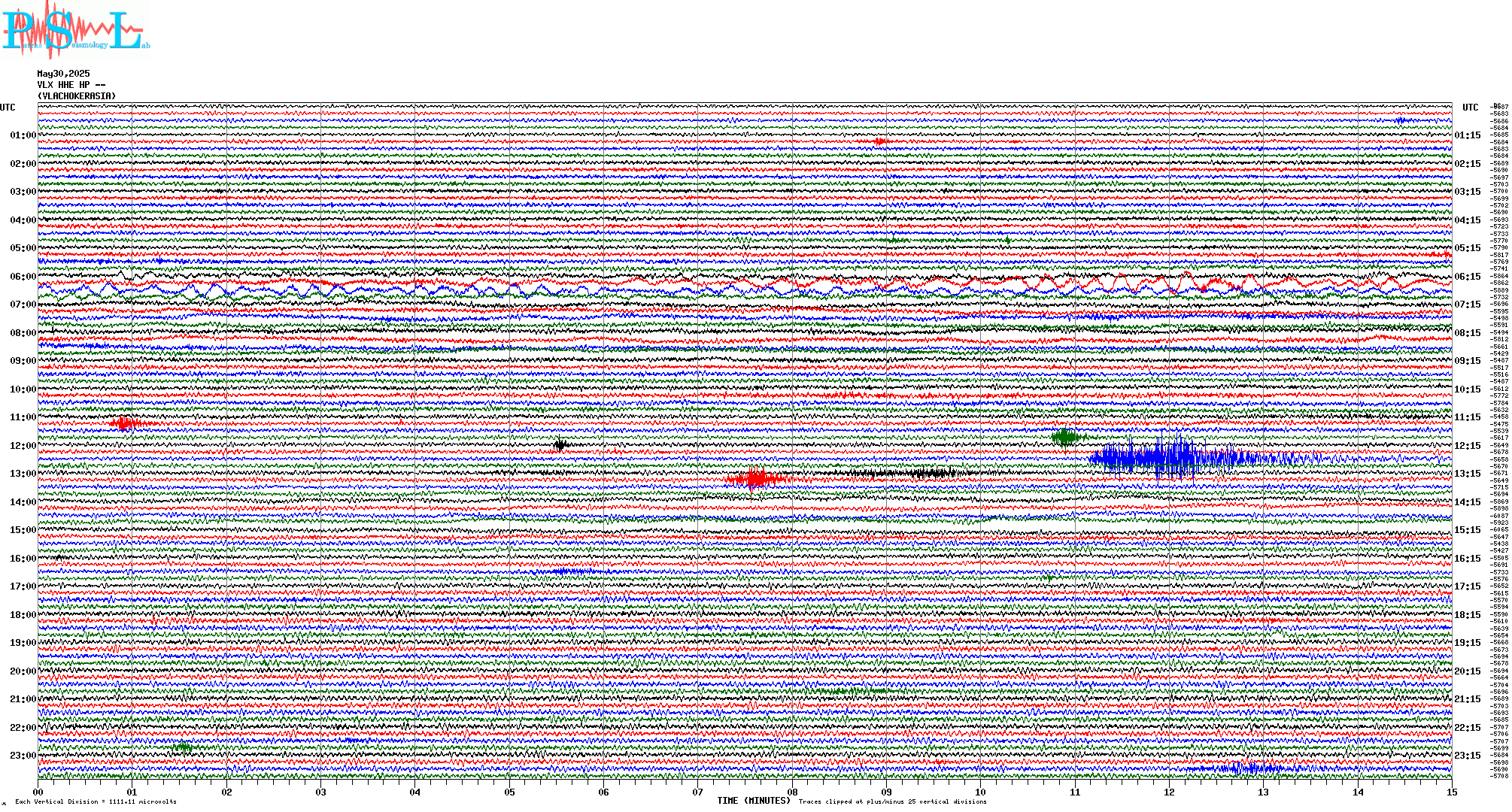Click the red seismic event near 13:15 row
The height and width of the screenshot is (812, 1512).
click(x=756, y=479)
